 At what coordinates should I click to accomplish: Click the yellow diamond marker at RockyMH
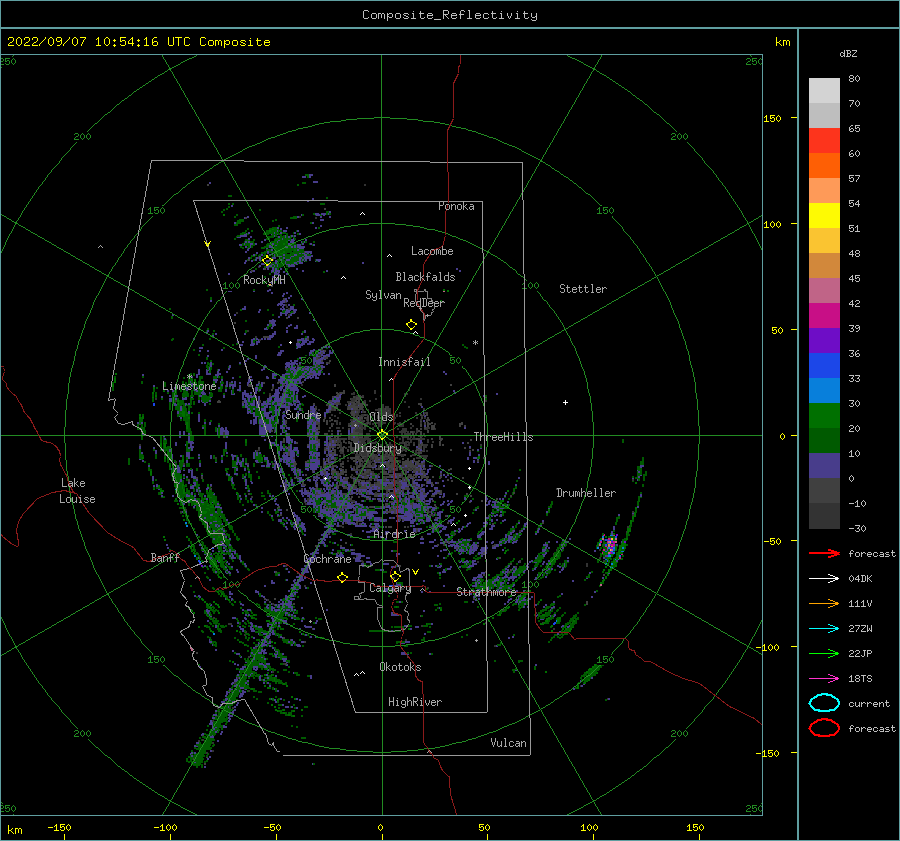(x=267, y=261)
